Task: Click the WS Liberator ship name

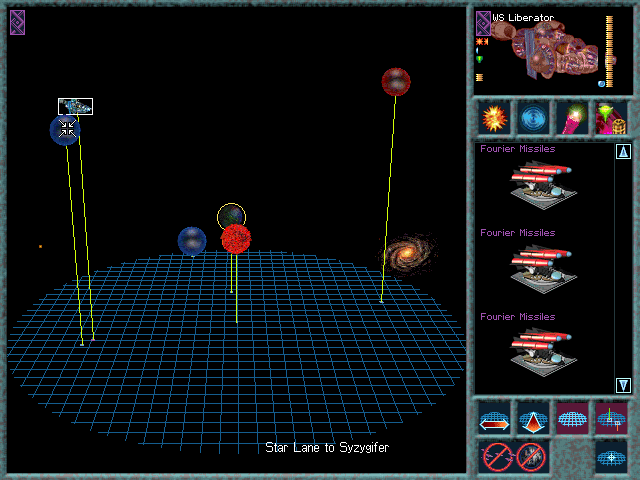Action: [x=523, y=18]
